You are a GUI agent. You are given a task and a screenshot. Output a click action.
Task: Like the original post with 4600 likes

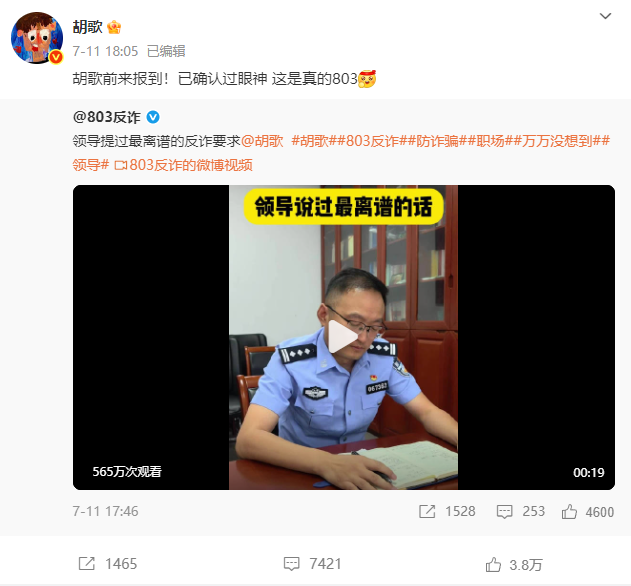(x=588, y=512)
